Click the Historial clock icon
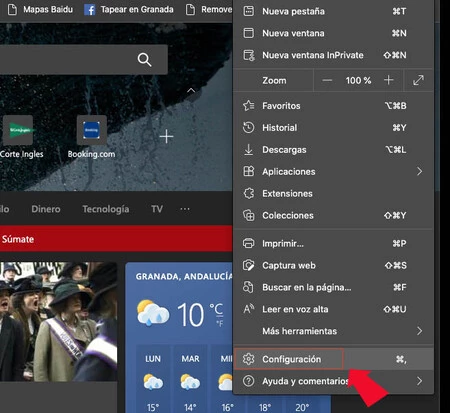The image size is (450, 413). 249,128
